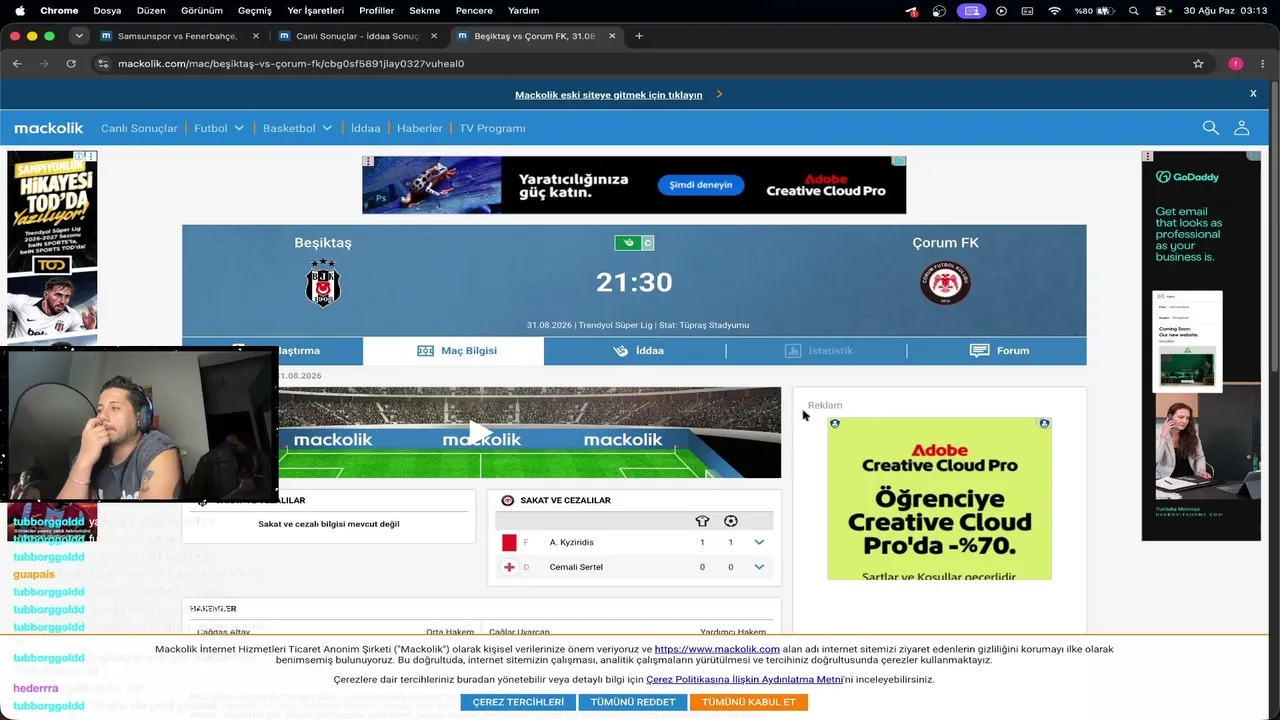The image size is (1280, 720).
Task: Click the battery status icon
Action: 1105,11
